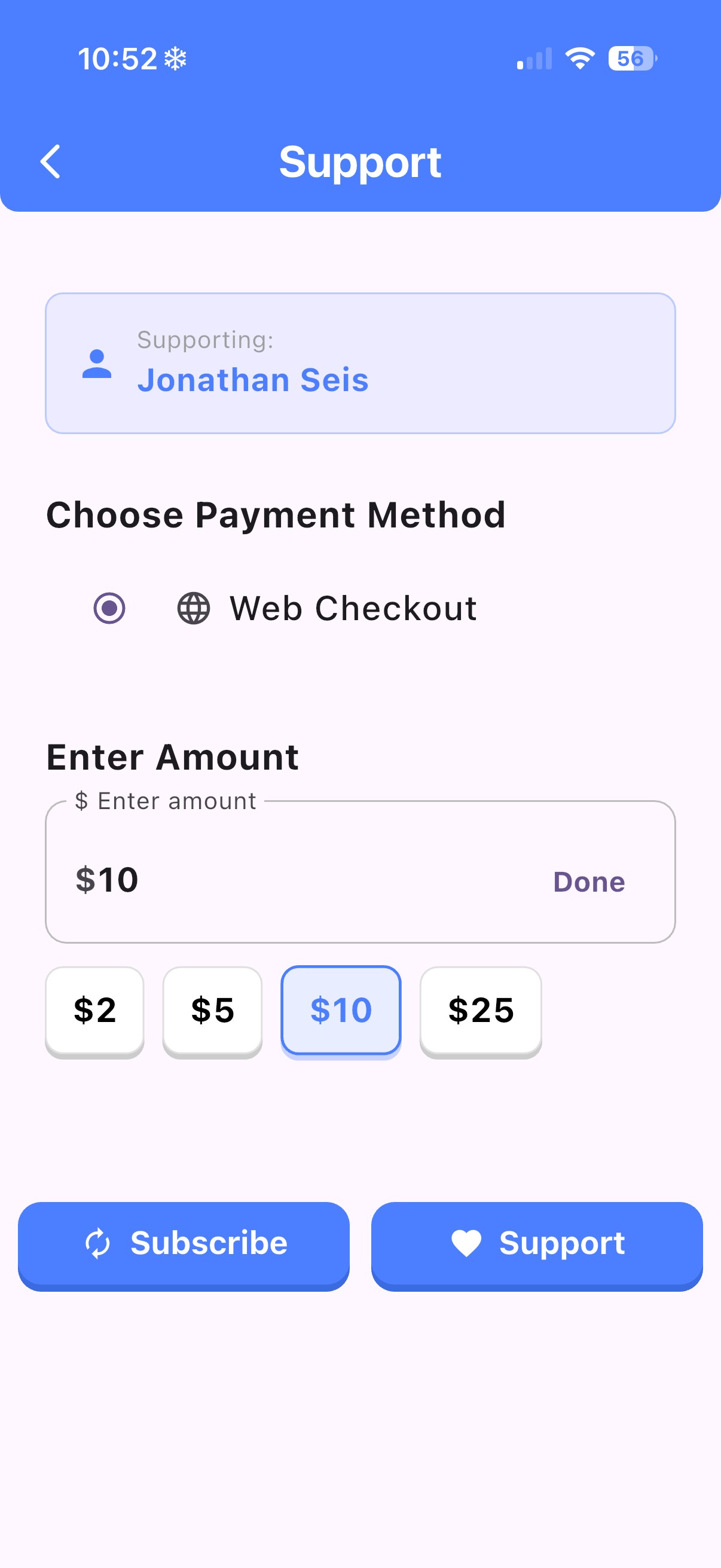Pick the $25 preset amount
This screenshot has width=721, height=1568.
tap(481, 1011)
